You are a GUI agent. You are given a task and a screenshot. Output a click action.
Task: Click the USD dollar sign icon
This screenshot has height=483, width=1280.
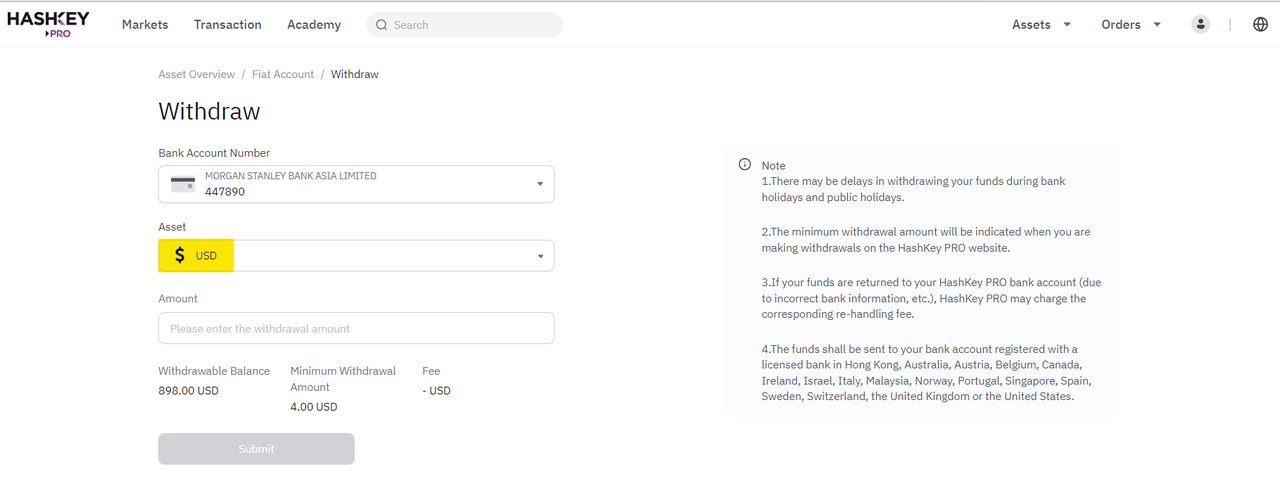click(x=180, y=256)
